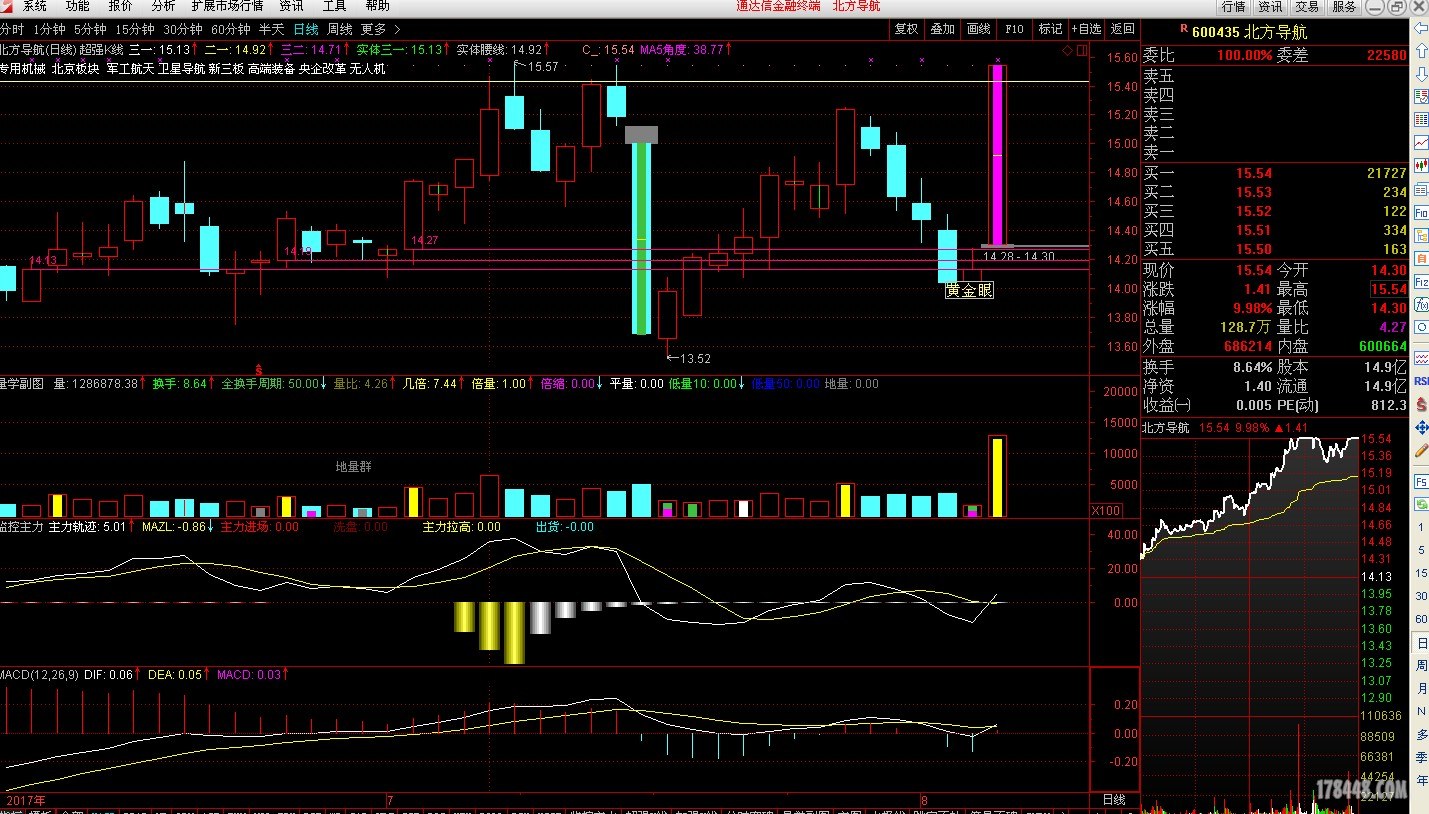Click the 标记 mark button
1429x814 pixels.
coord(1050,29)
